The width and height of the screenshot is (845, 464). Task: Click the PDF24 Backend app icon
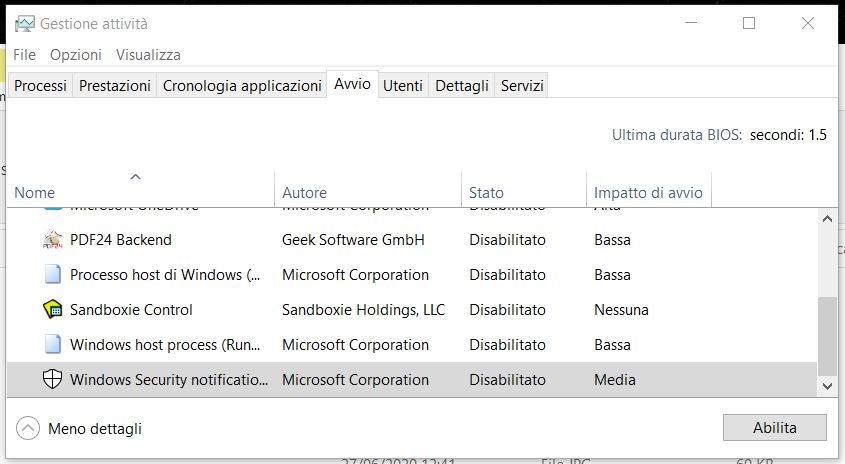[53, 240]
